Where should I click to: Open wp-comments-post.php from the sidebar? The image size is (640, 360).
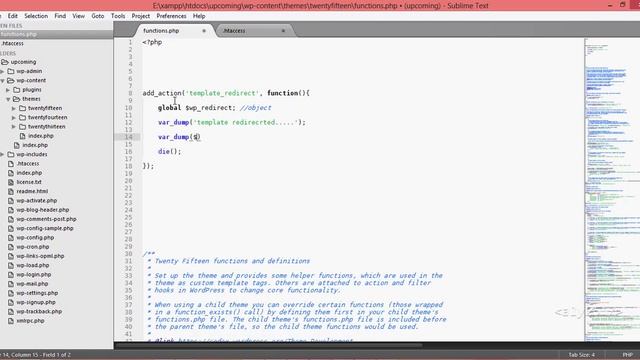tap(46, 219)
